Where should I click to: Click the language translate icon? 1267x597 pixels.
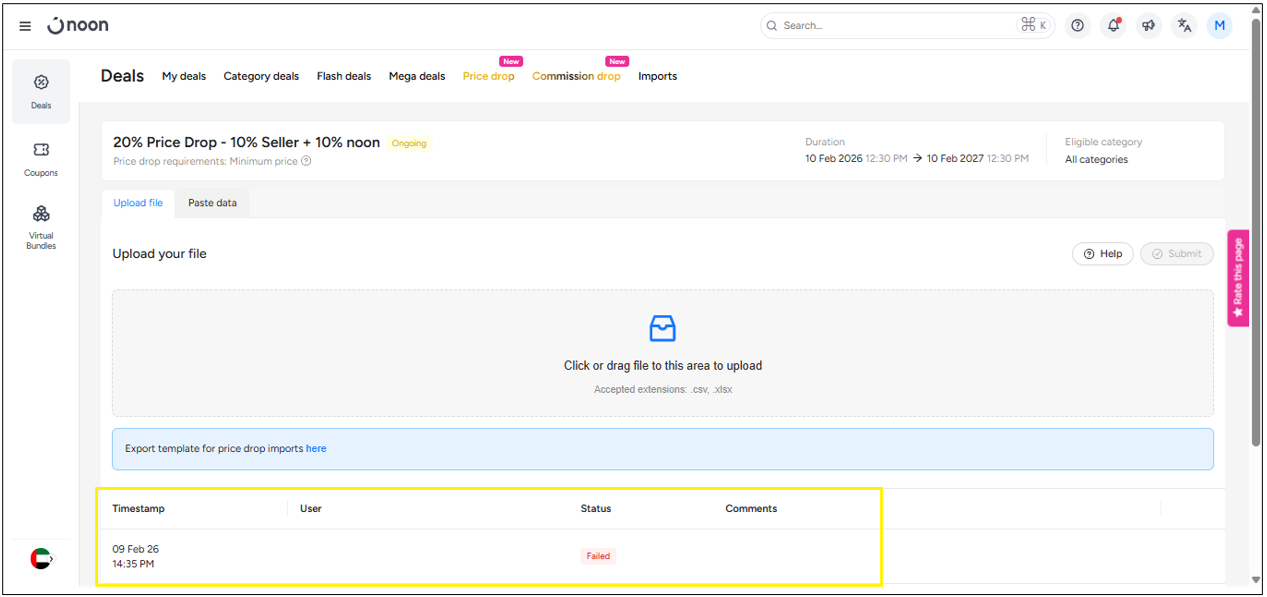tap(1184, 26)
